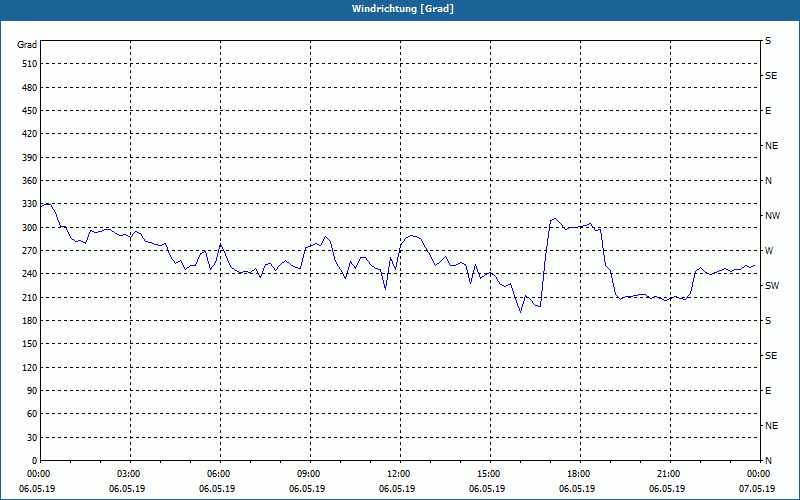
Task: Select the '480' y-axis value
Action: coord(30,87)
